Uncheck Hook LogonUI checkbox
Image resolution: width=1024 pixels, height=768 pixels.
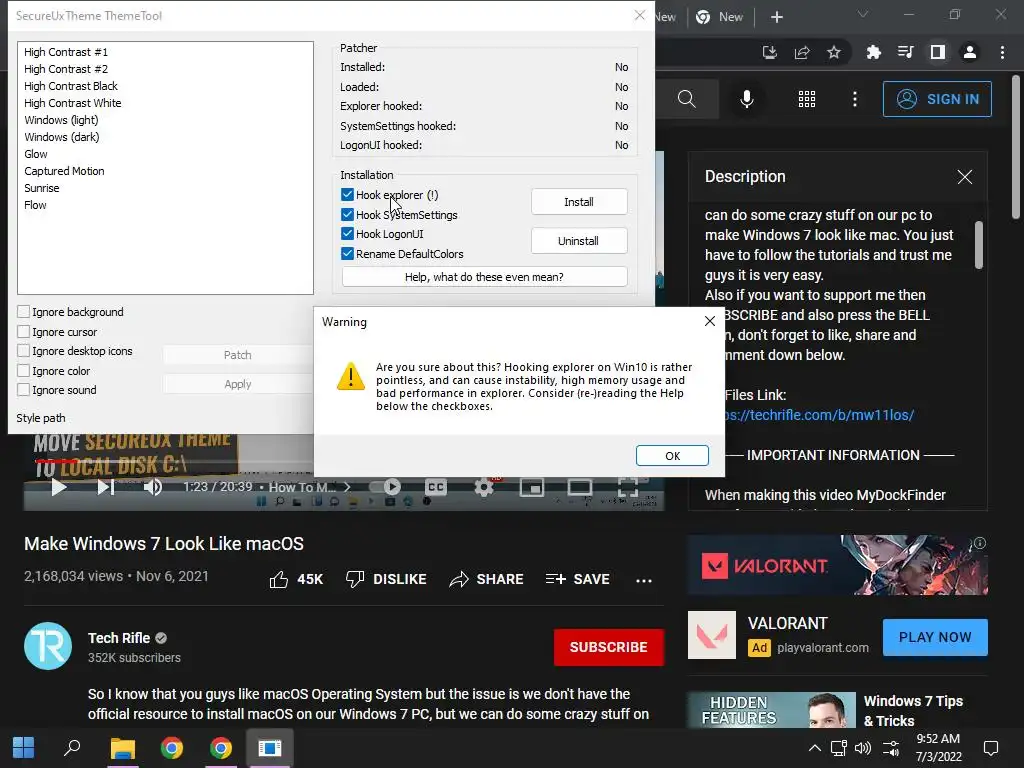click(347, 234)
